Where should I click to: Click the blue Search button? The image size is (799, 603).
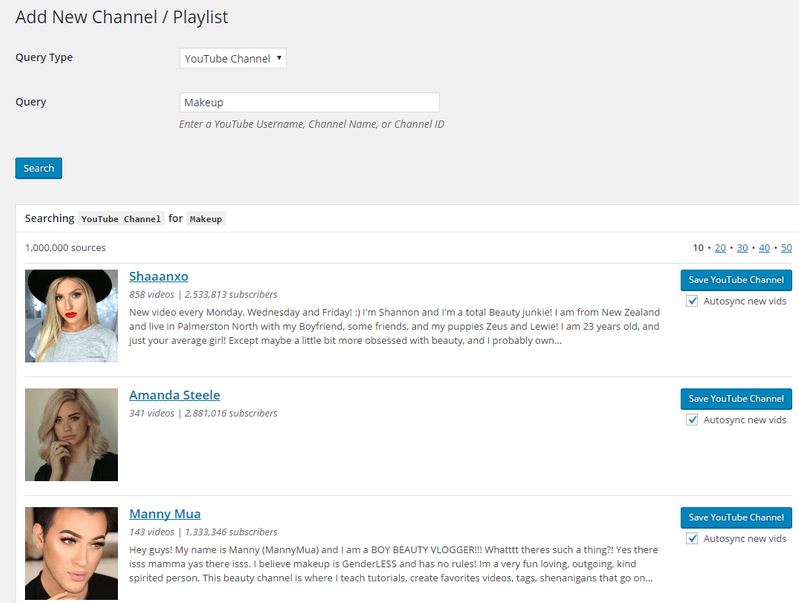coord(39,168)
